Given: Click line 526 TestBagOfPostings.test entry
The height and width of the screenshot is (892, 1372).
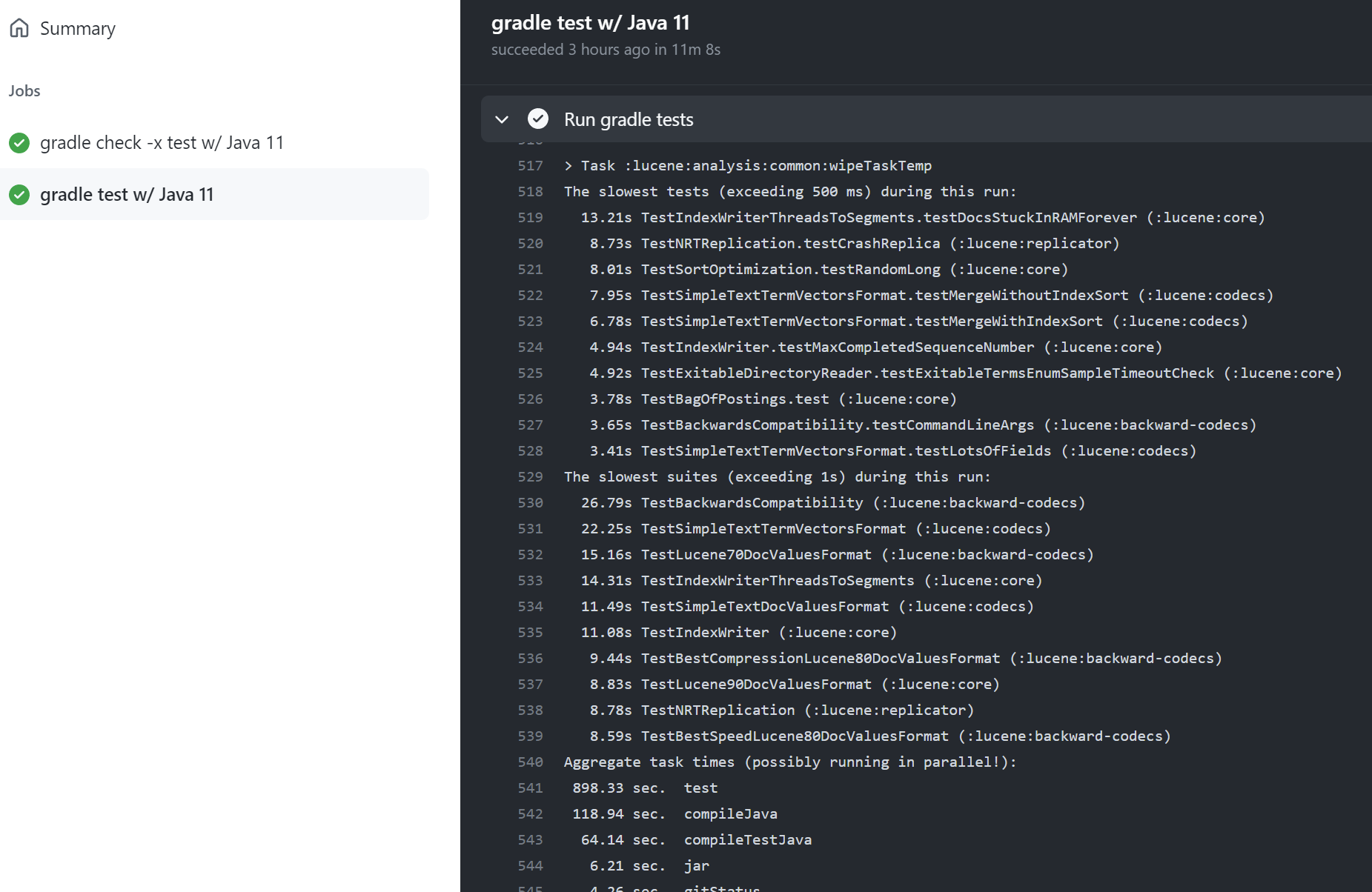Looking at the screenshot, I should [773, 399].
